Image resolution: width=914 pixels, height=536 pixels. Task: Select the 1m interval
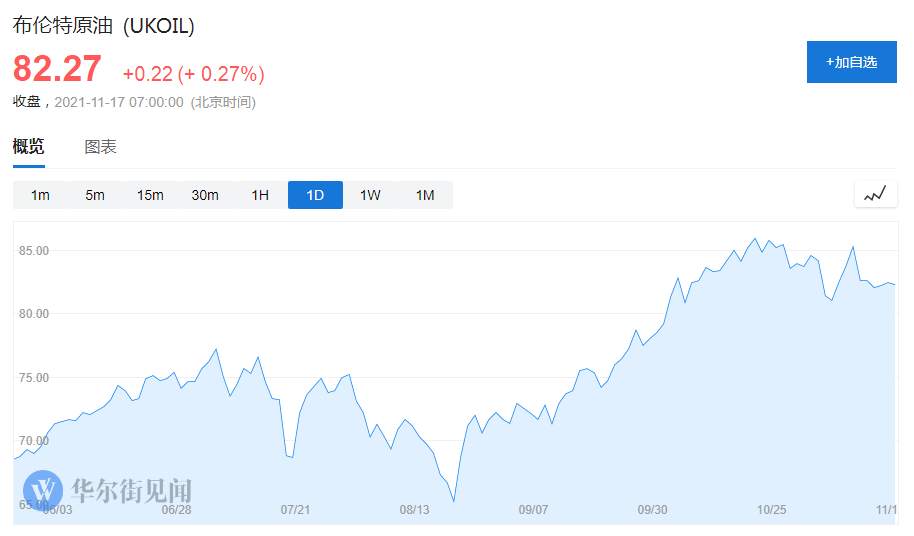[40, 195]
